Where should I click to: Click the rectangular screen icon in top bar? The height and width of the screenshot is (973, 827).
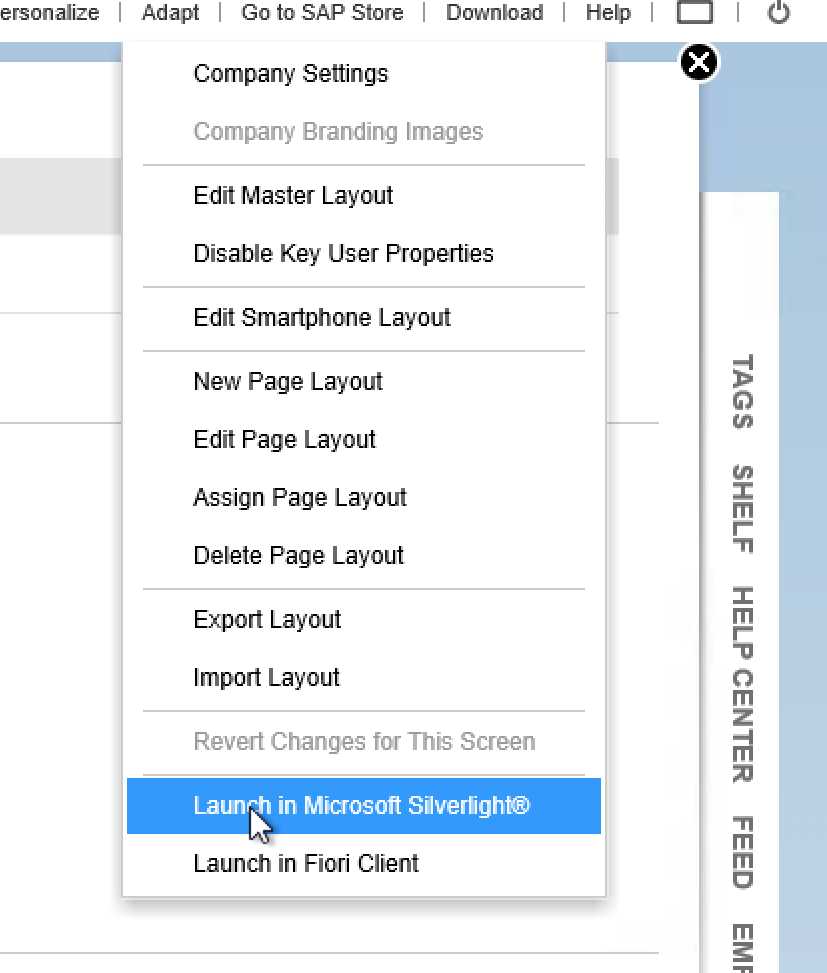tap(695, 12)
